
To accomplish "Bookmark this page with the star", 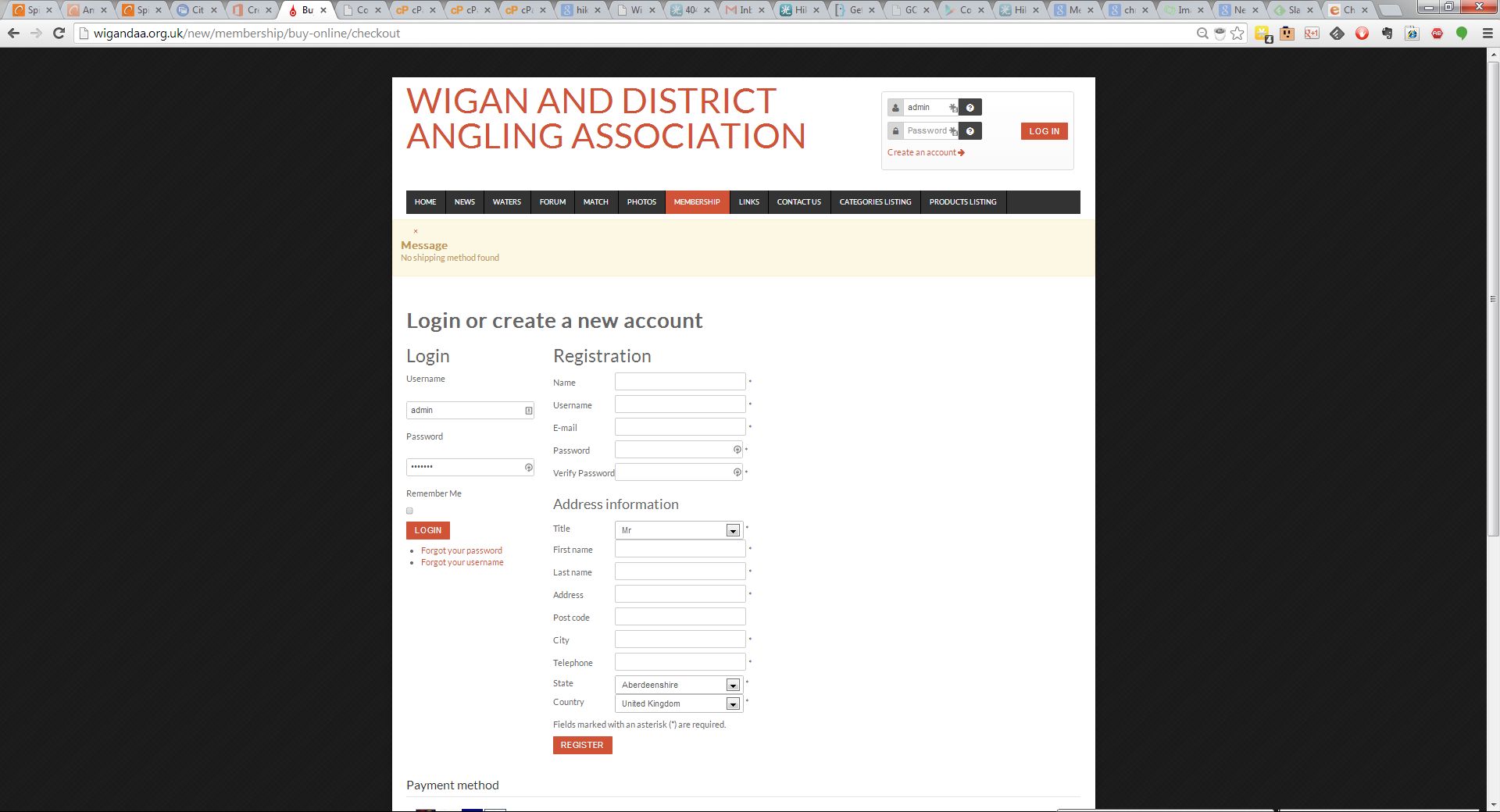I will [1237, 34].
